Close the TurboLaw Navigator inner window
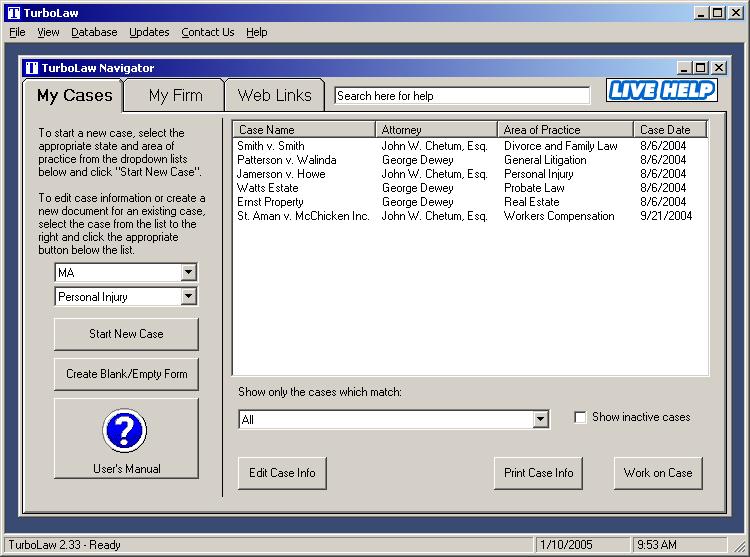The image size is (750, 557). point(718,68)
